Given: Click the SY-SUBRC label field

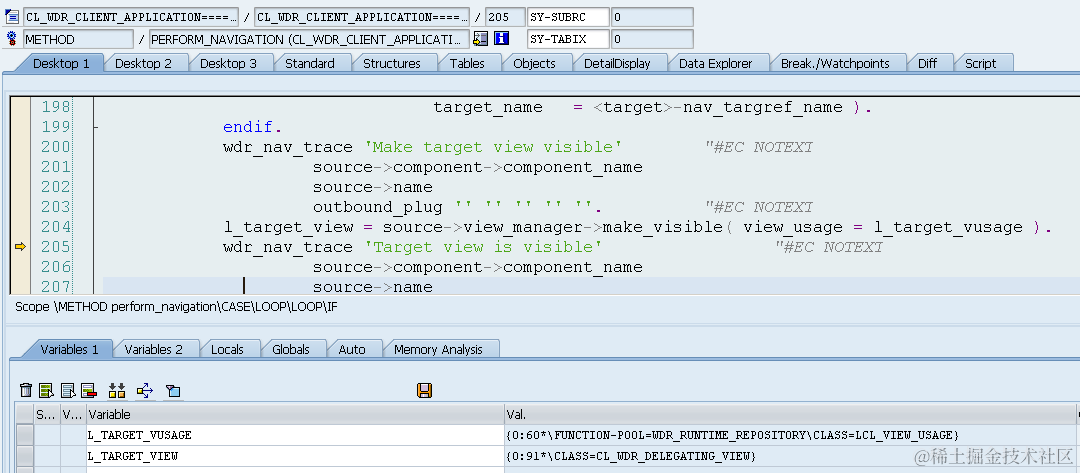Looking at the screenshot, I should 568,17.
